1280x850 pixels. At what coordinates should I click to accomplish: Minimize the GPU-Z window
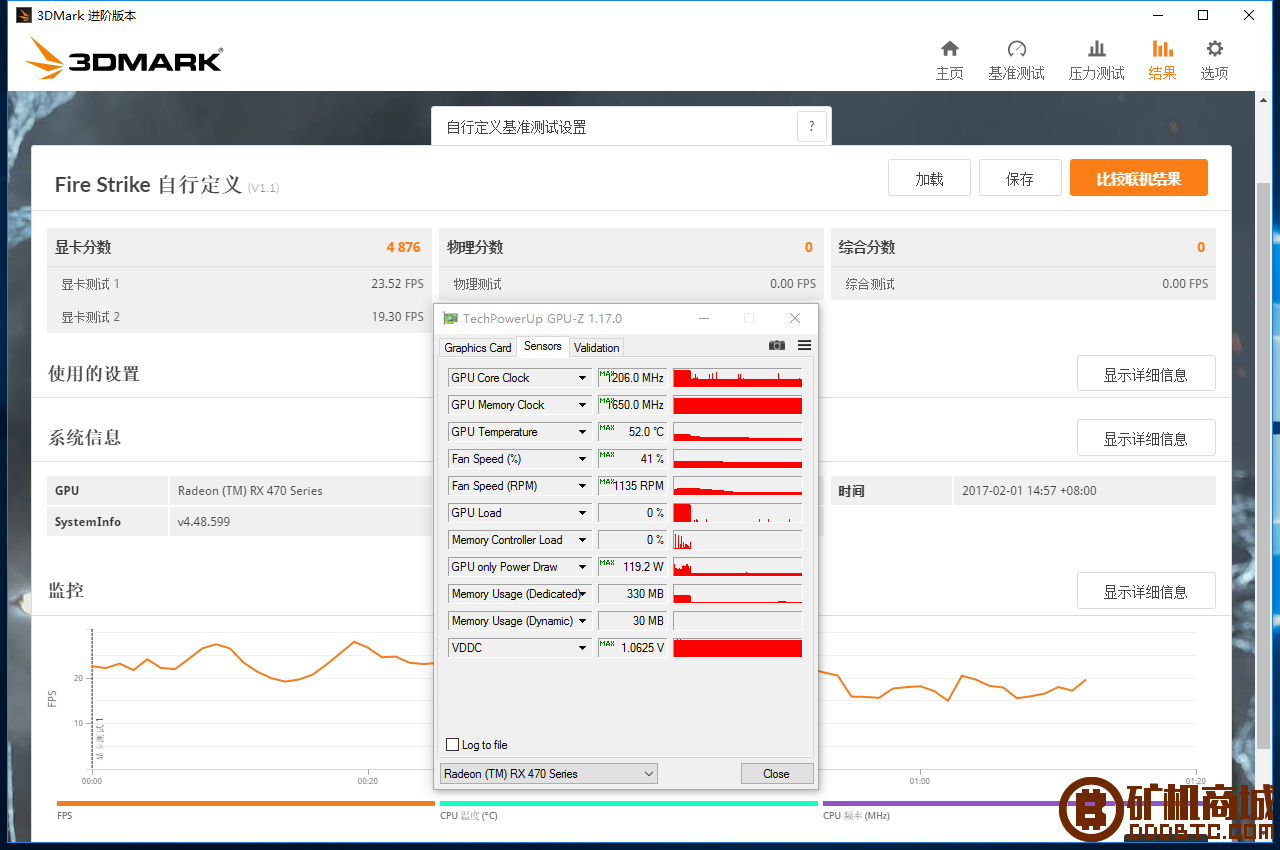click(x=705, y=318)
